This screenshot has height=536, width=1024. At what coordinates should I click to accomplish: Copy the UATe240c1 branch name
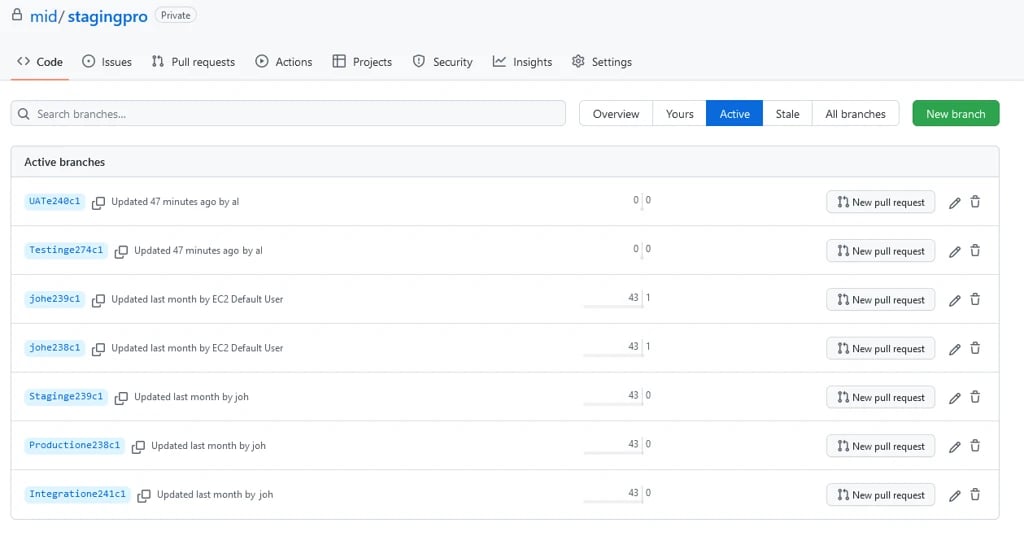(x=98, y=202)
